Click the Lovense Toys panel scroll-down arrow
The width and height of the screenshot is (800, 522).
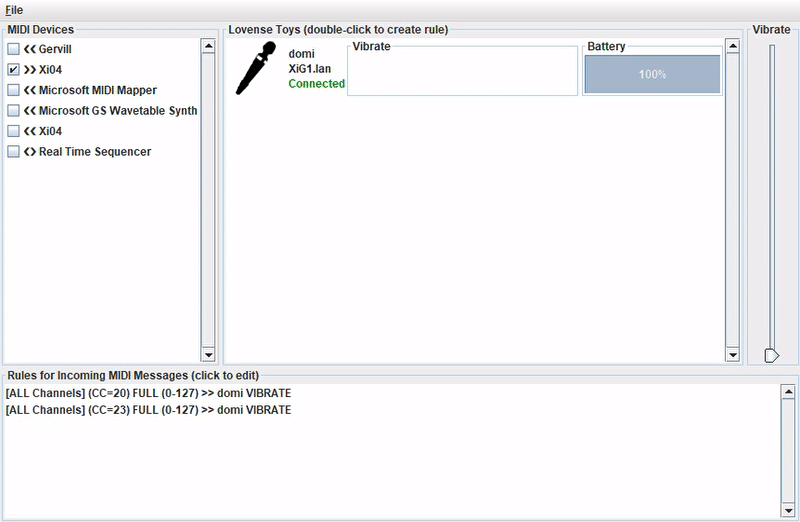coord(733,355)
